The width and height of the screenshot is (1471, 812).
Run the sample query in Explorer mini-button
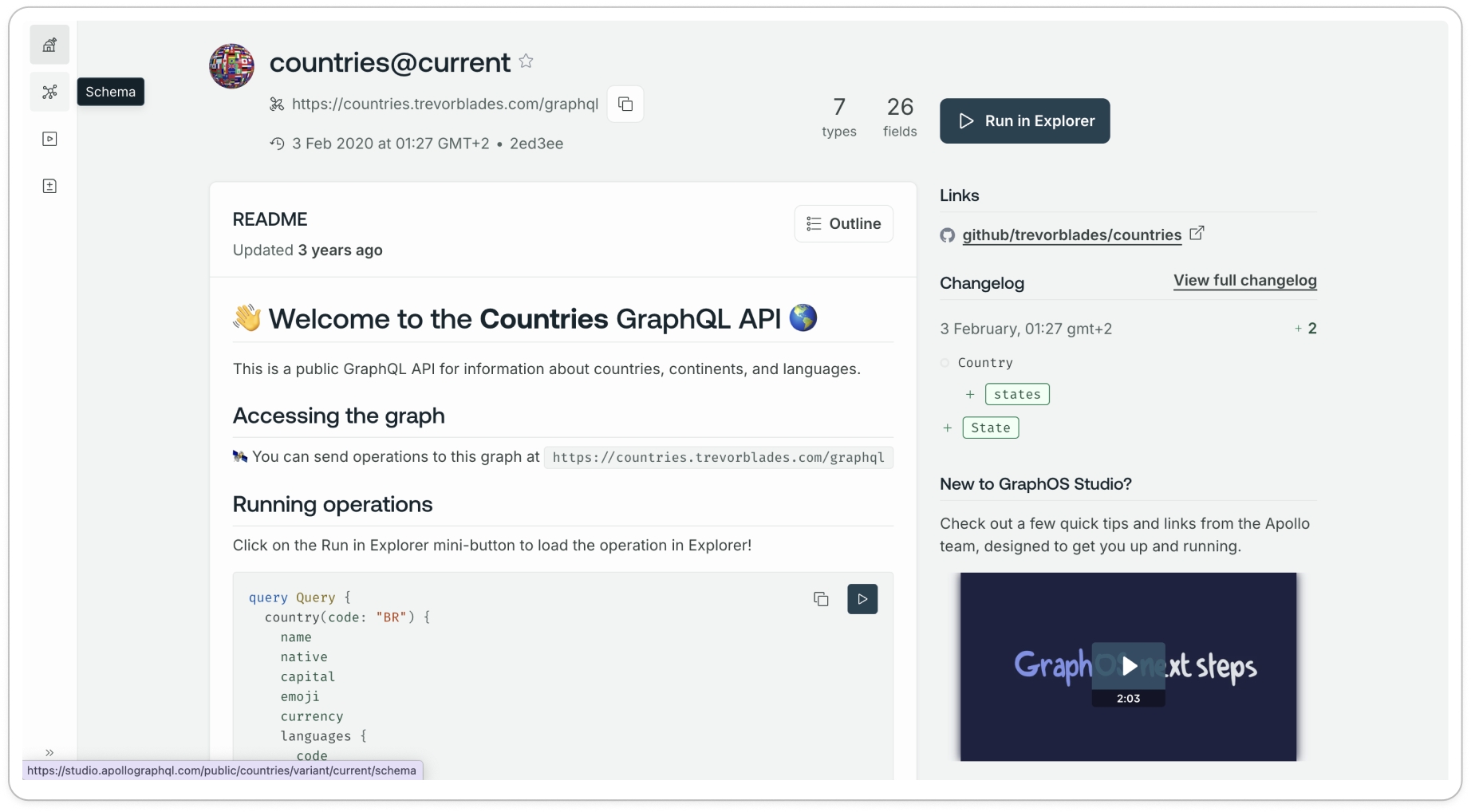pyautogui.click(x=862, y=599)
